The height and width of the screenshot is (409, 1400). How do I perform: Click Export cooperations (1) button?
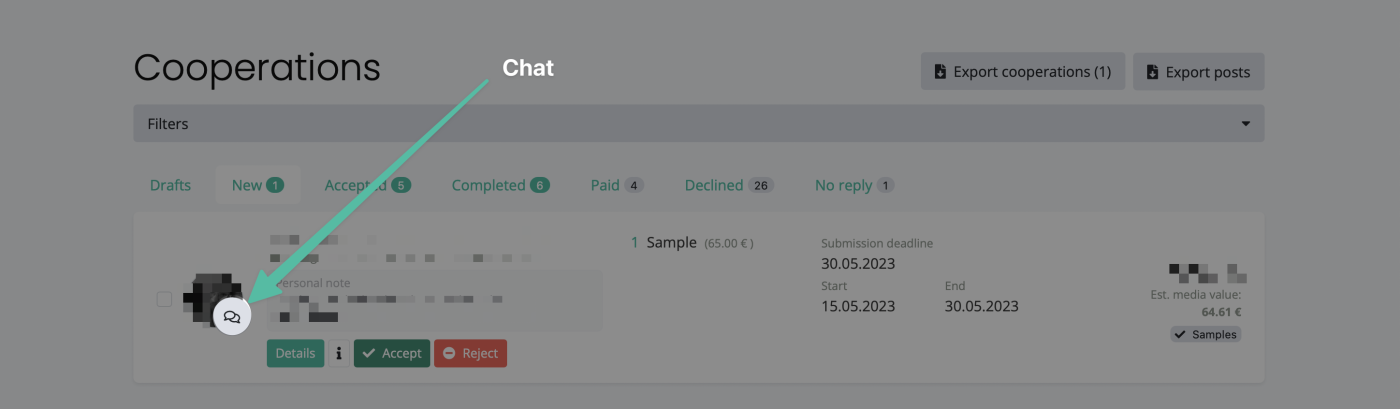(x=1022, y=72)
